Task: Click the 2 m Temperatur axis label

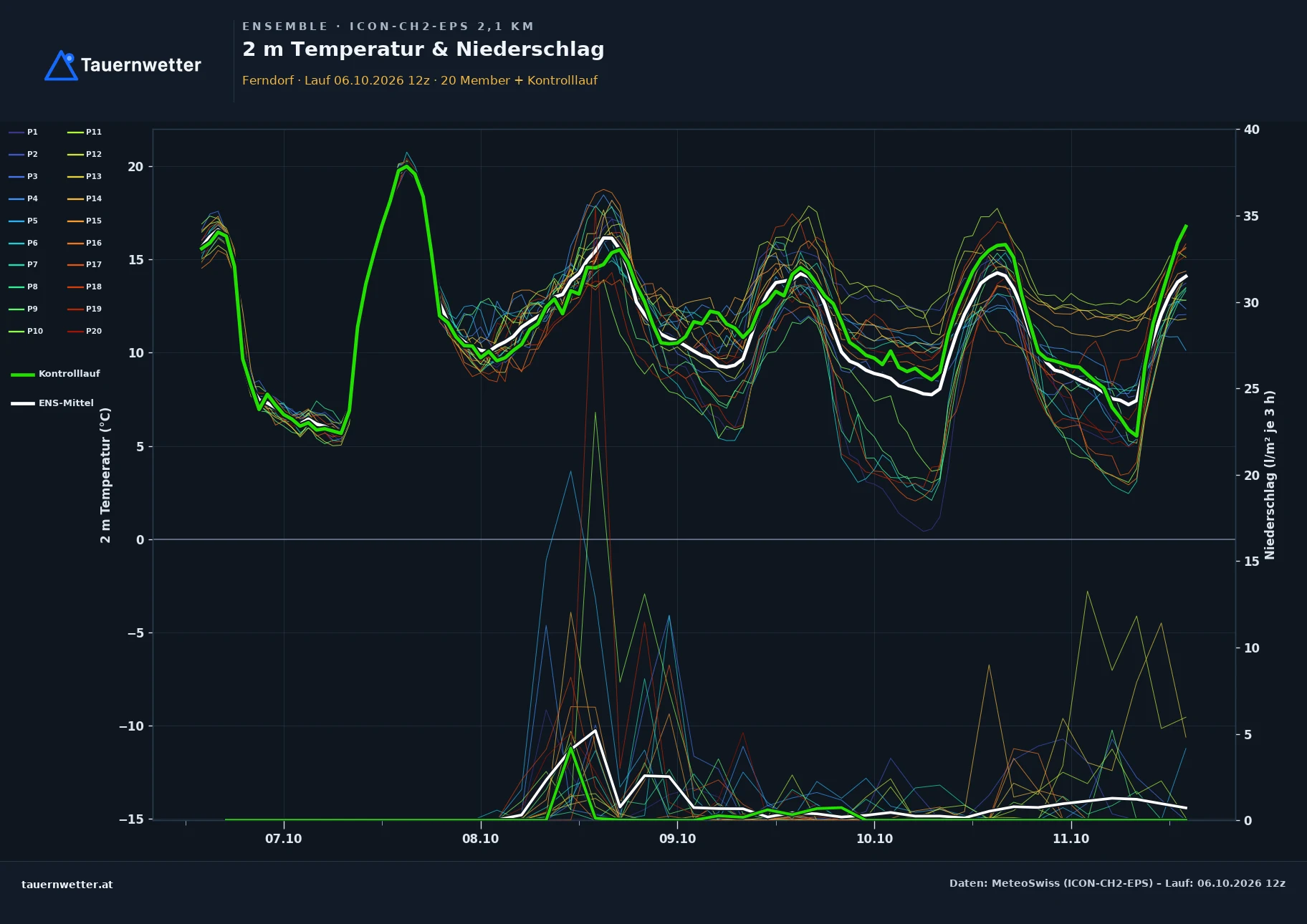Action: (105, 475)
